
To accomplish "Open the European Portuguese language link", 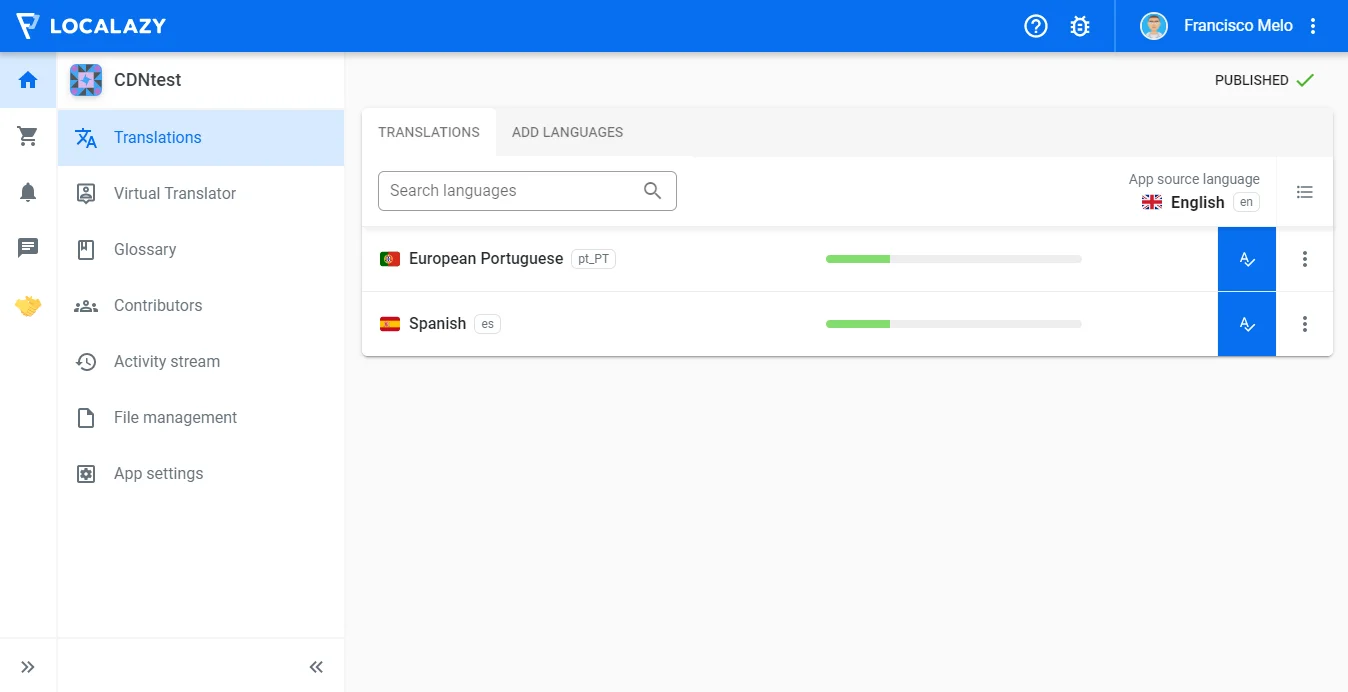I will pyautogui.click(x=486, y=259).
